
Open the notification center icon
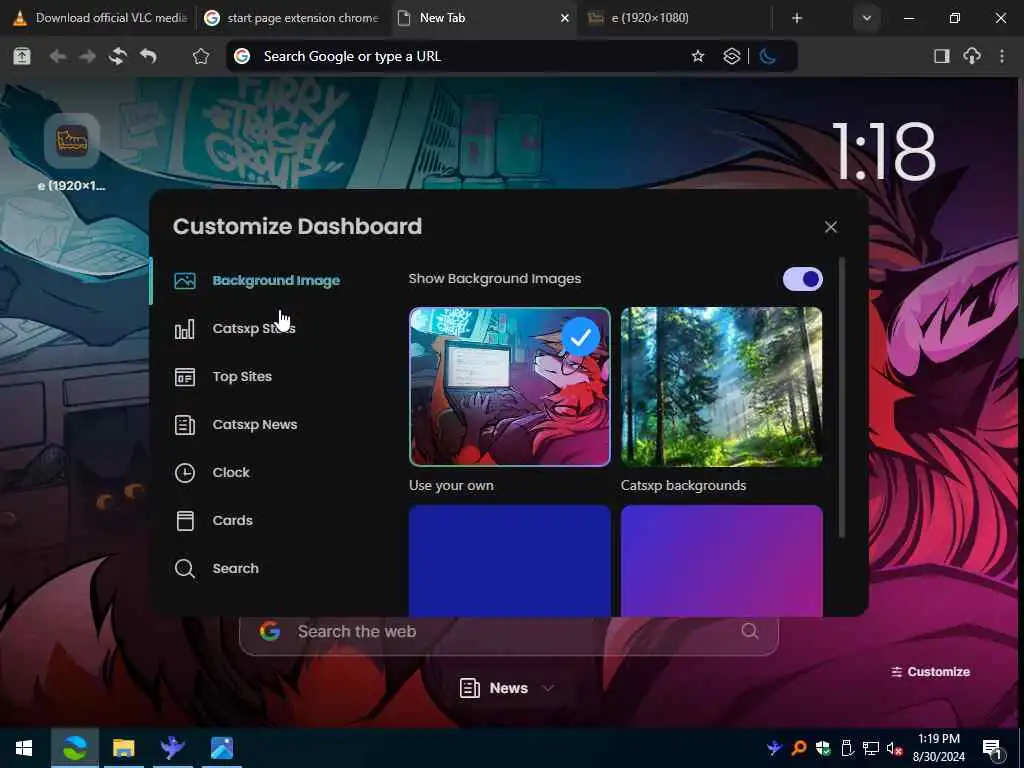[993, 749]
